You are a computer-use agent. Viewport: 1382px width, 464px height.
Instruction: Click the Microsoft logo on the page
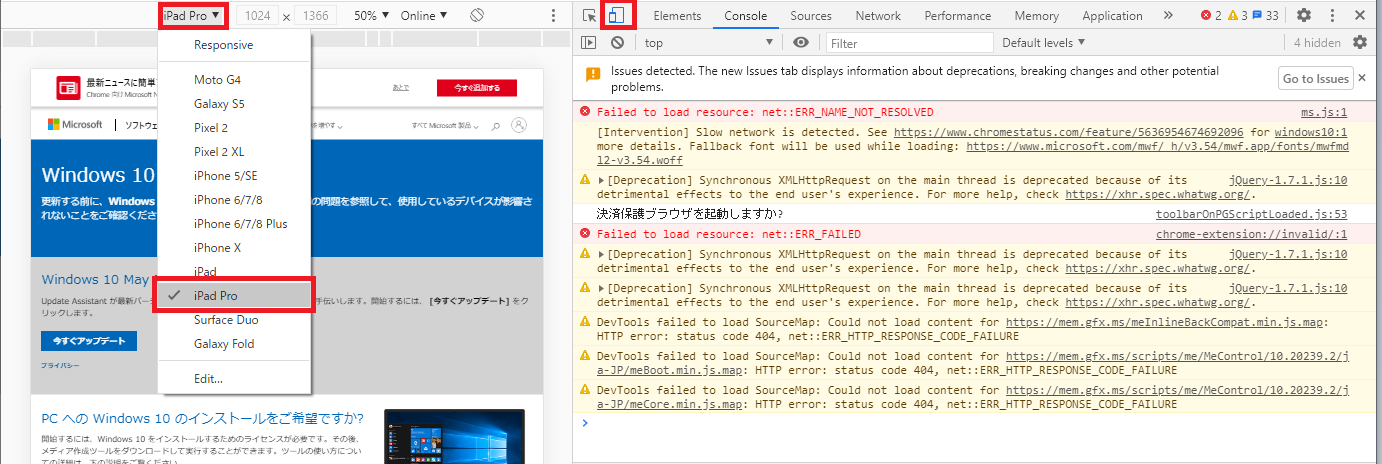click(75, 125)
